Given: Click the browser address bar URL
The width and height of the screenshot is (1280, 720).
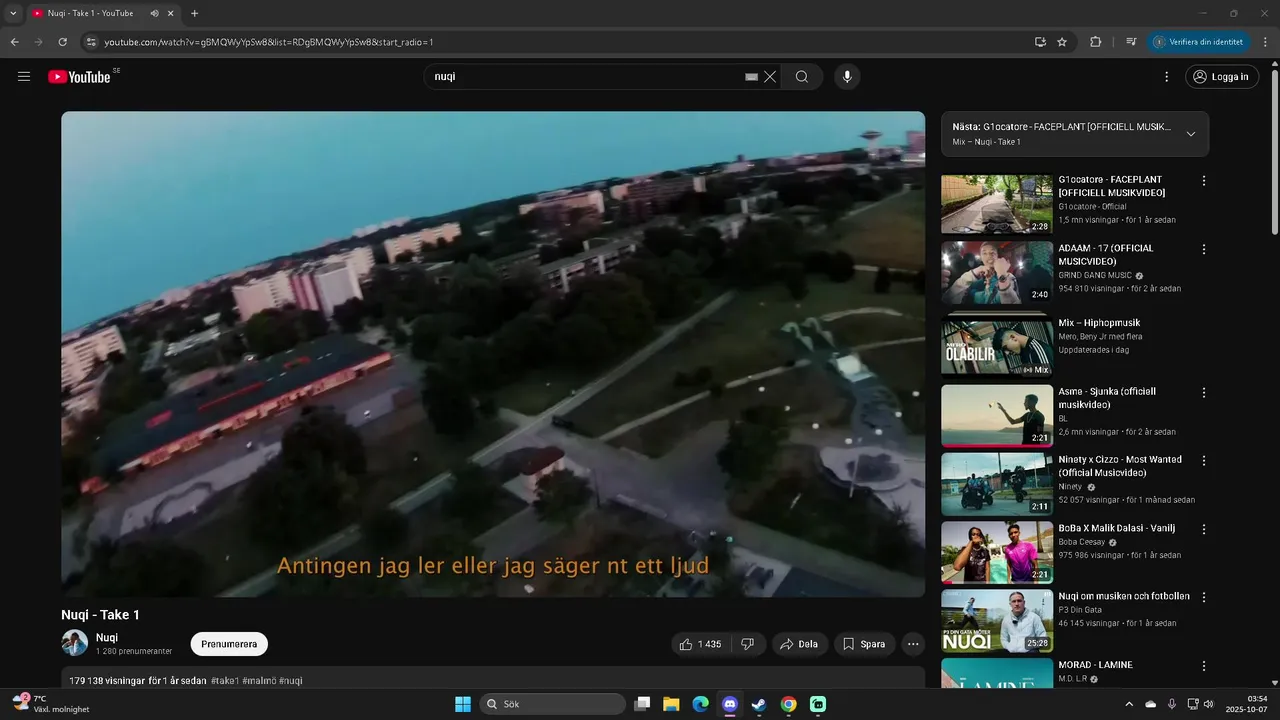Looking at the screenshot, I should [x=269, y=42].
